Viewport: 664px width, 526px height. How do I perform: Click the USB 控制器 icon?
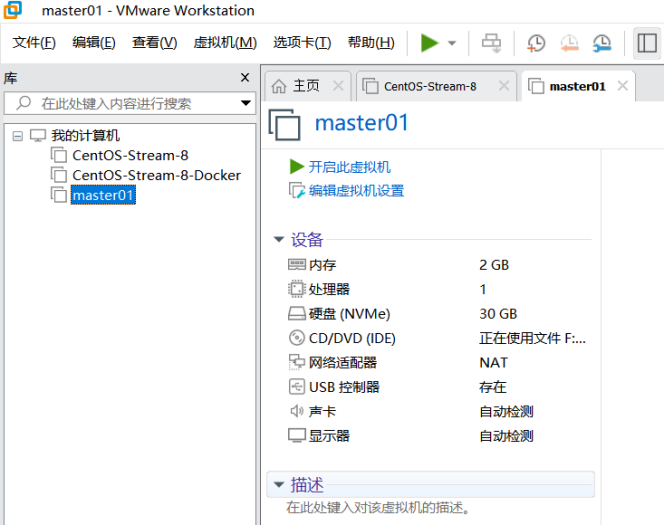coord(296,387)
